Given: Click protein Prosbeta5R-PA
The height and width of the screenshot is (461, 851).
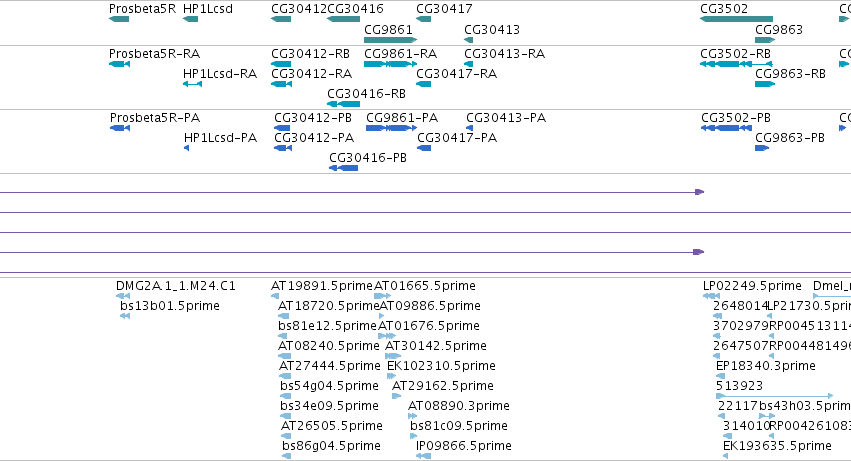Looking at the screenshot, I should (x=155, y=118).
